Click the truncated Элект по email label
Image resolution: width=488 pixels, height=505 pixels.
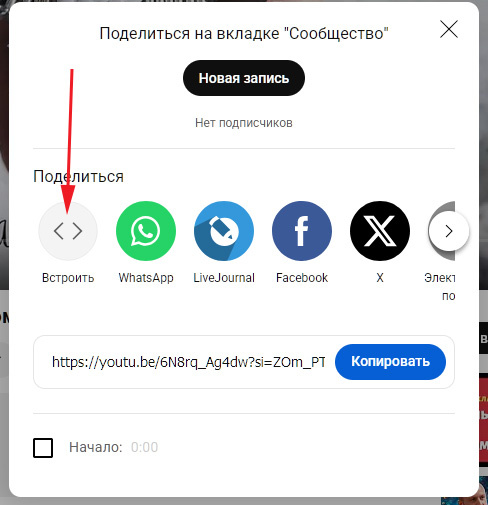(440, 287)
